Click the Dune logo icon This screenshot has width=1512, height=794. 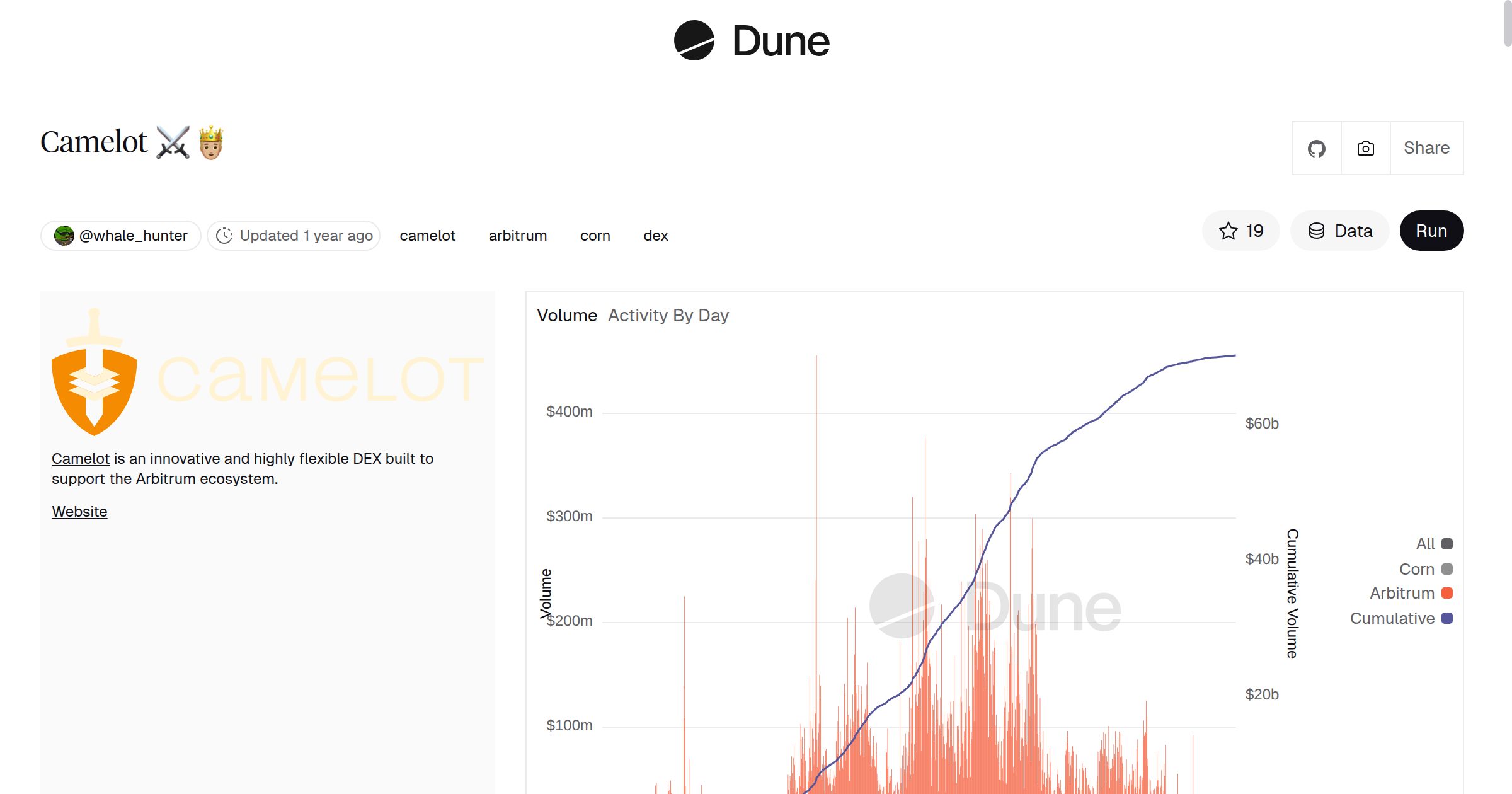tap(694, 40)
